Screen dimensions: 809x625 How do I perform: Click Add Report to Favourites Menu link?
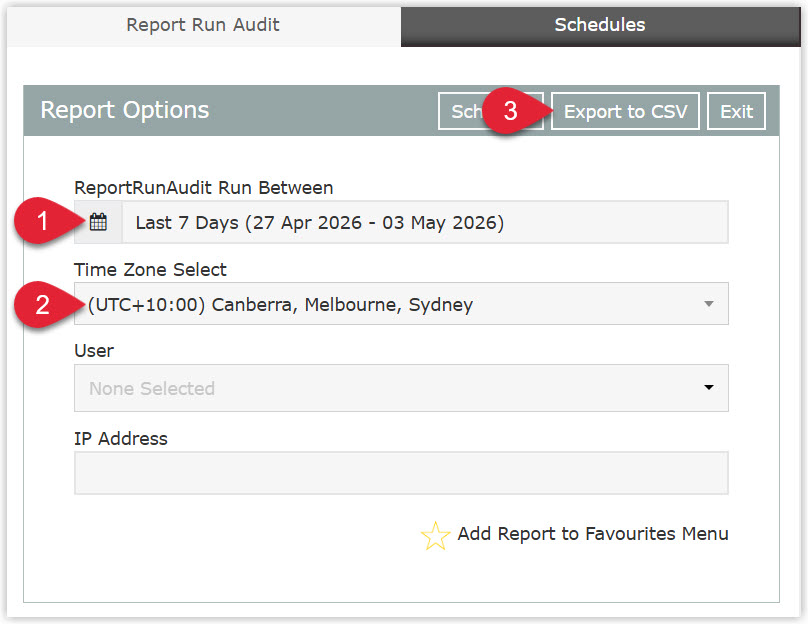coord(593,534)
